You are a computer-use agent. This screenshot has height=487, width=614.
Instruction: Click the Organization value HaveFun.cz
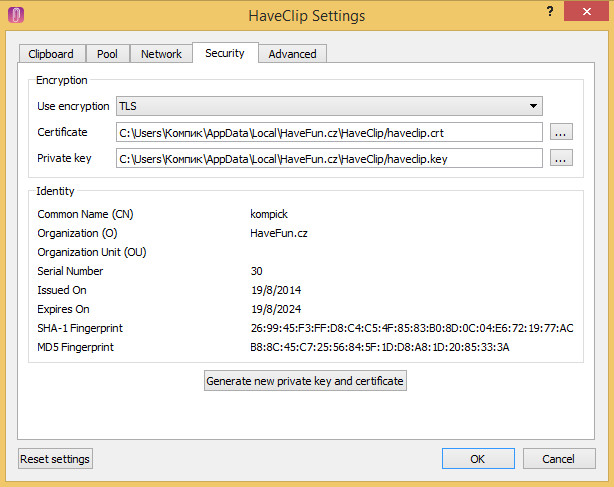278,233
